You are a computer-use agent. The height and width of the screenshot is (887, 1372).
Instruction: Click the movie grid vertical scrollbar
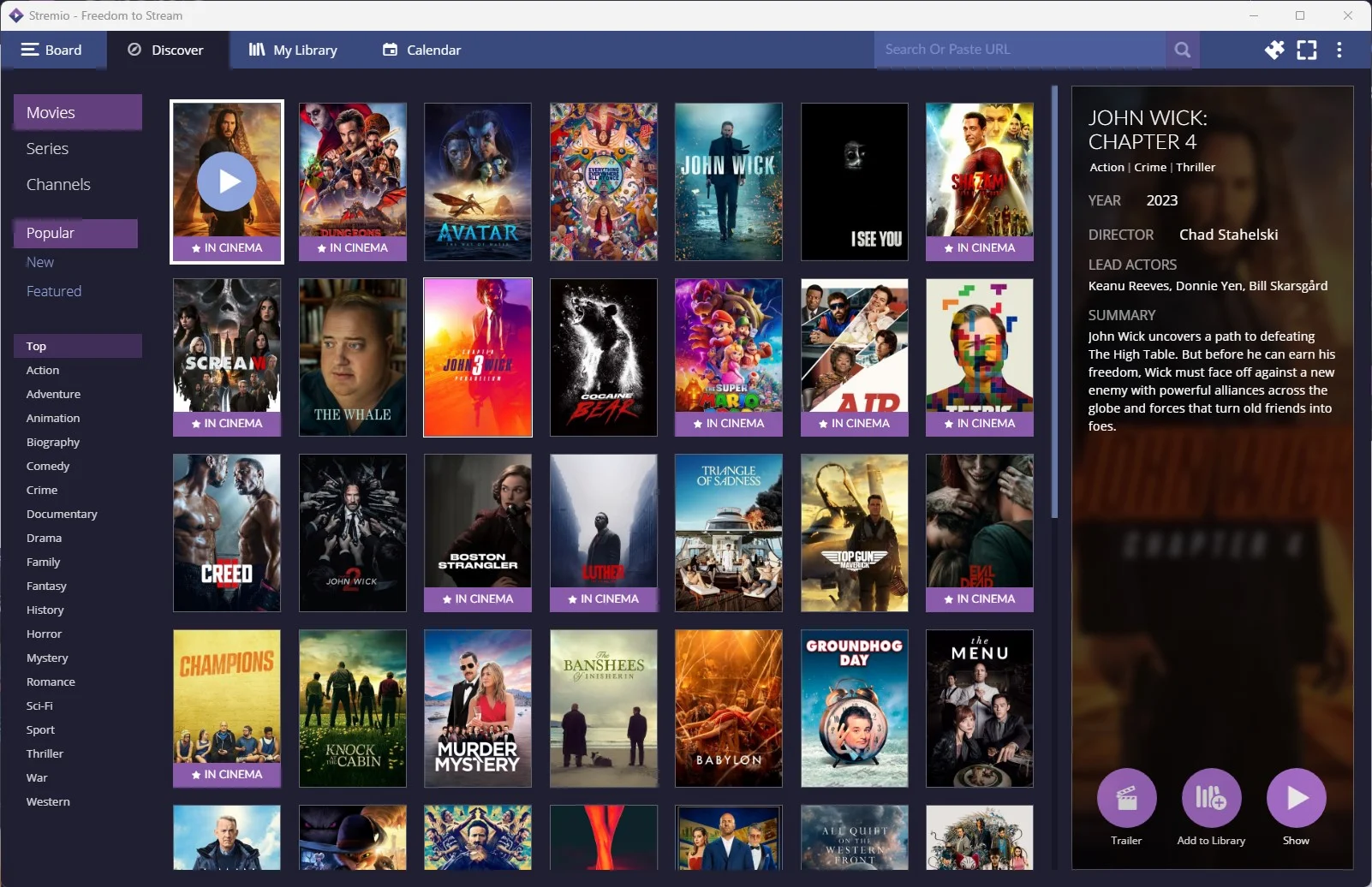coord(1054,301)
